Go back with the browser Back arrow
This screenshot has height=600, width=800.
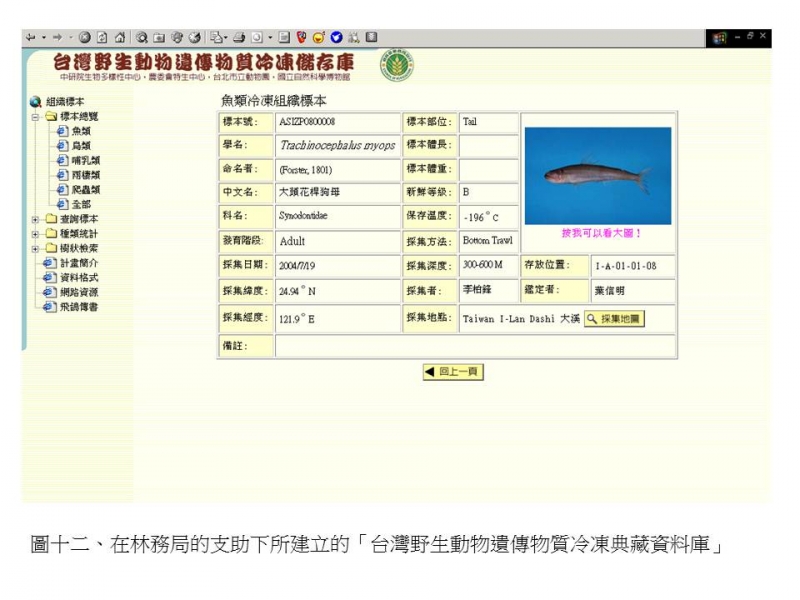pos(31,37)
